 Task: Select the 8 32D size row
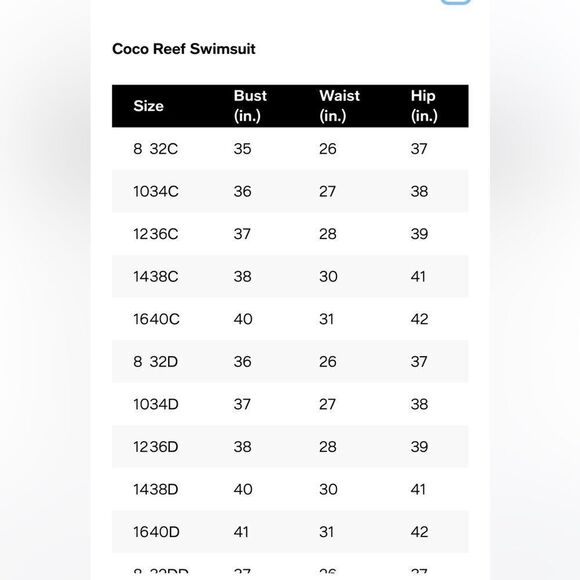pos(290,361)
